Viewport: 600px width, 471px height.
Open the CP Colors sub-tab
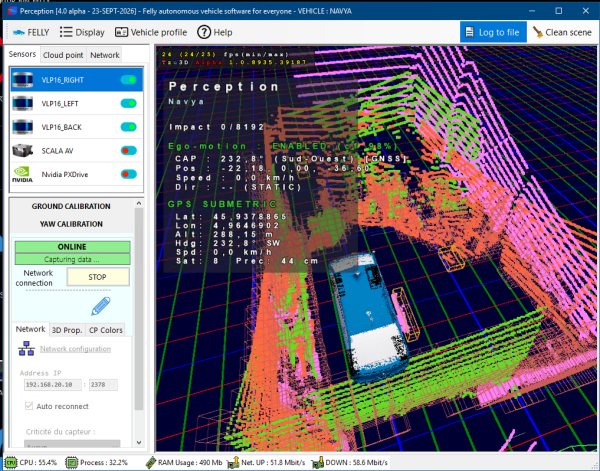pyautogui.click(x=106, y=330)
